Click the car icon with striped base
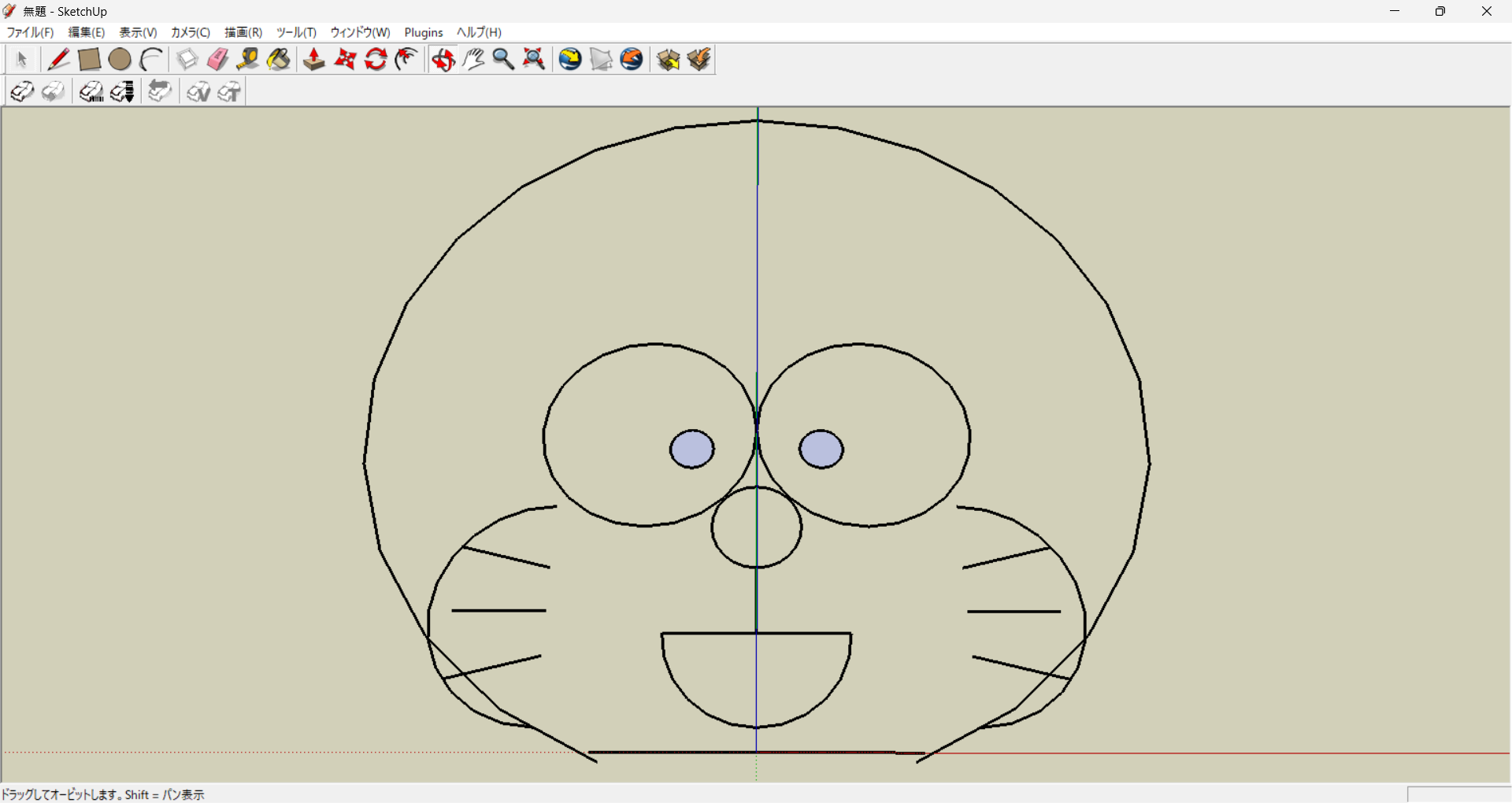1512x803 pixels. (91, 91)
